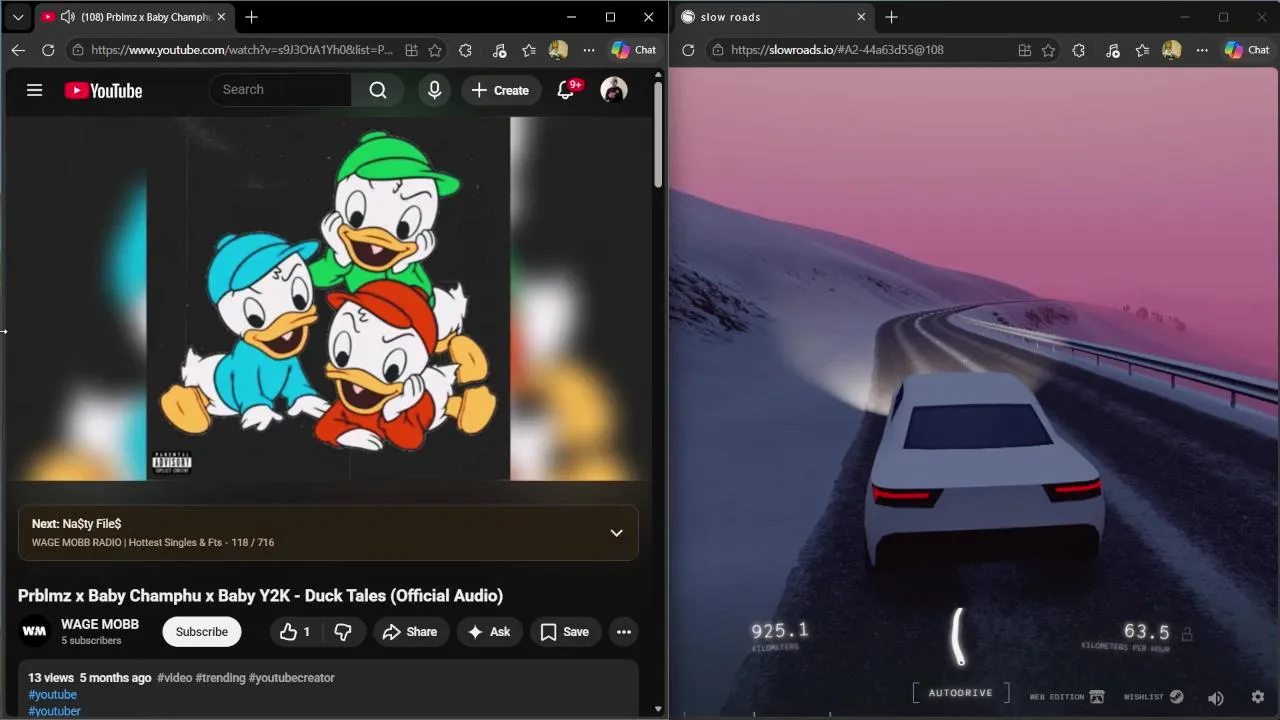Screen dimensions: 1280x720
Task: Open media control icon in slow roads window
Action: coord(1112,50)
